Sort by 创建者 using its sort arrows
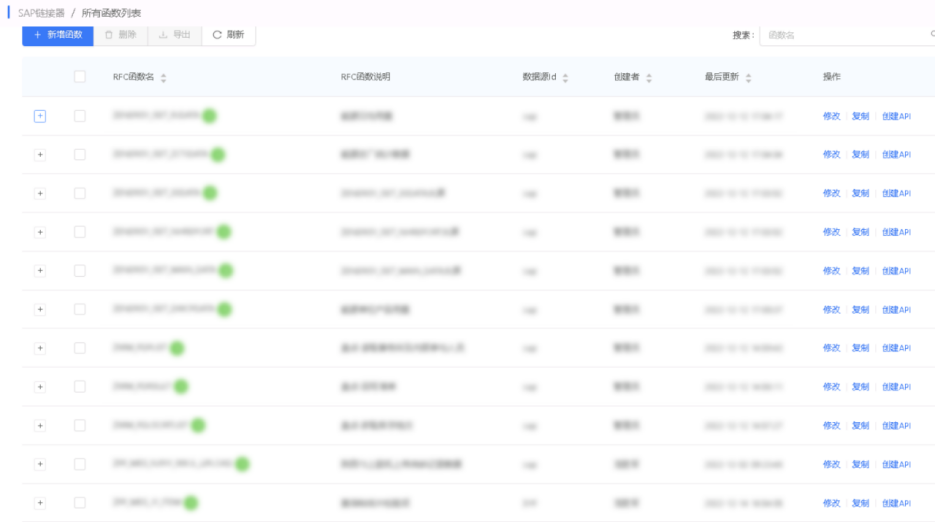Image resolution: width=935 pixels, height=523 pixels. point(649,78)
